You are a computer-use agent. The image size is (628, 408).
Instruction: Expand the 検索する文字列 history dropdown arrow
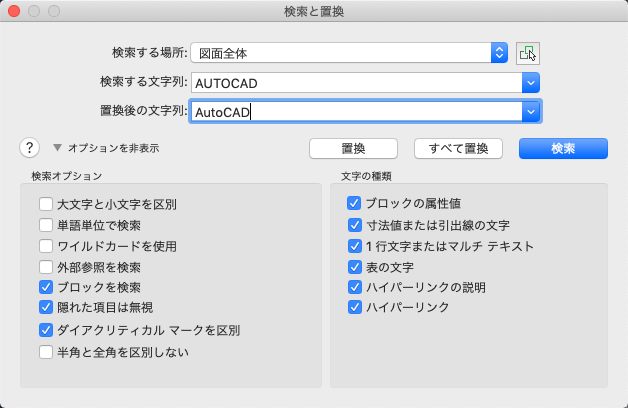[531, 83]
